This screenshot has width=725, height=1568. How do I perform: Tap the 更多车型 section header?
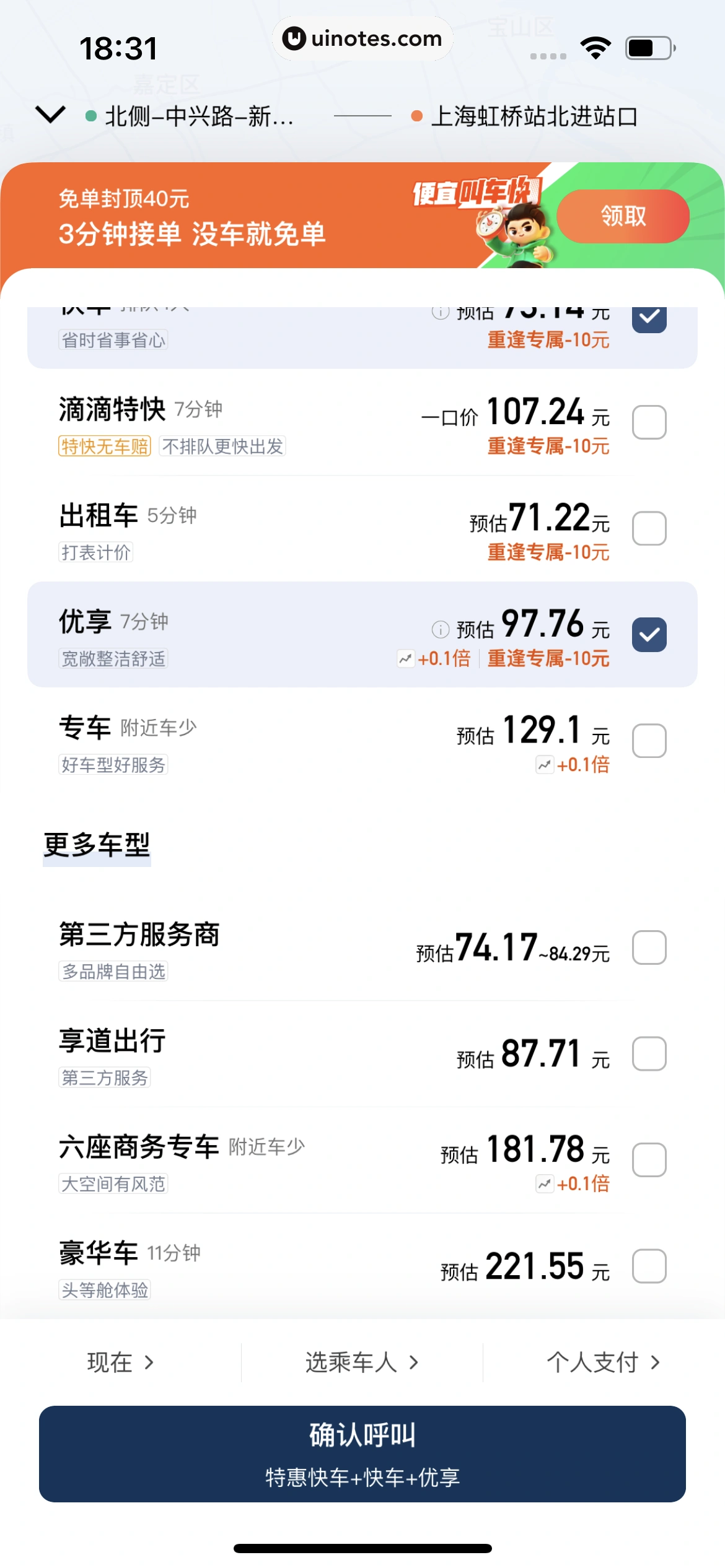tap(97, 845)
